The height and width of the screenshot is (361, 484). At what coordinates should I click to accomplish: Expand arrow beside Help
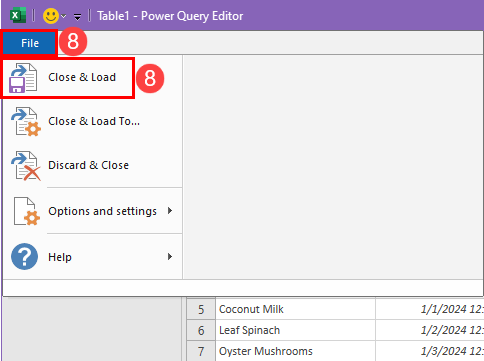coord(170,256)
